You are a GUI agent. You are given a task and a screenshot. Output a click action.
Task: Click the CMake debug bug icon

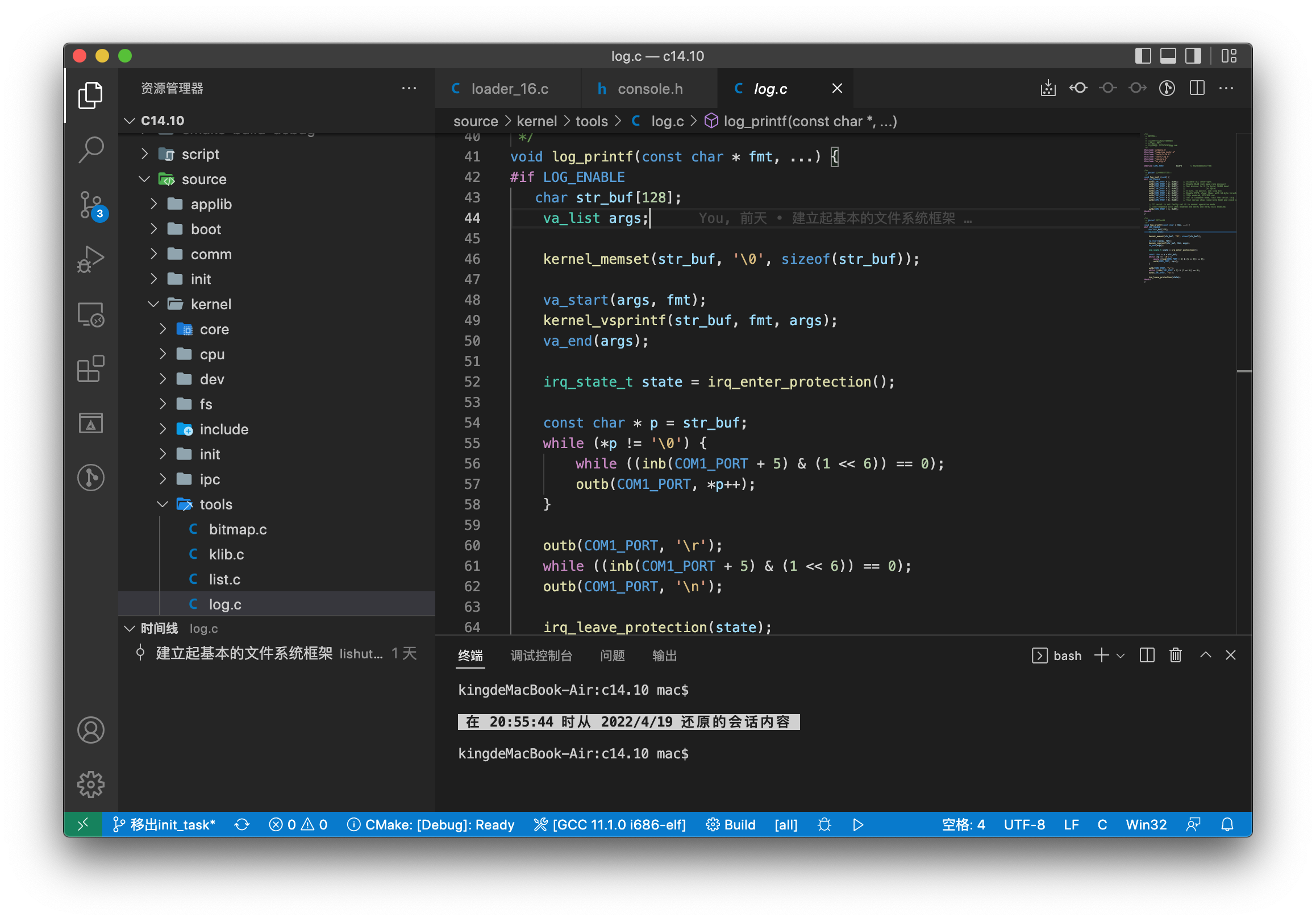(824, 825)
